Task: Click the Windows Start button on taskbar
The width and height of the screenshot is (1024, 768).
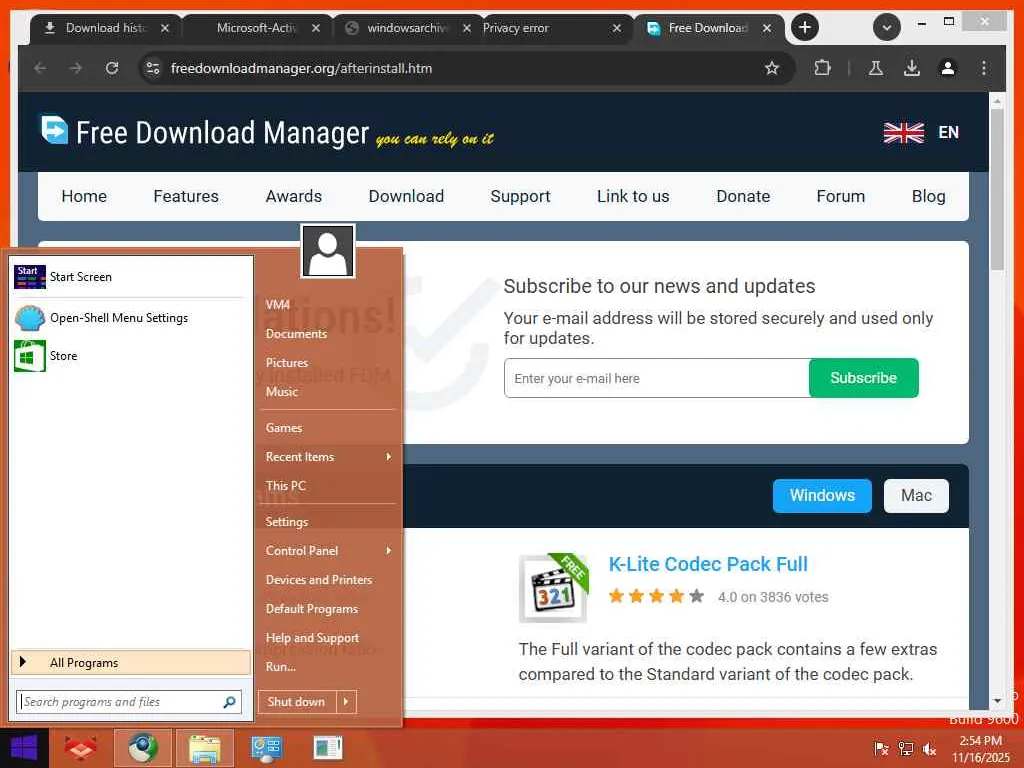Action: (x=24, y=748)
